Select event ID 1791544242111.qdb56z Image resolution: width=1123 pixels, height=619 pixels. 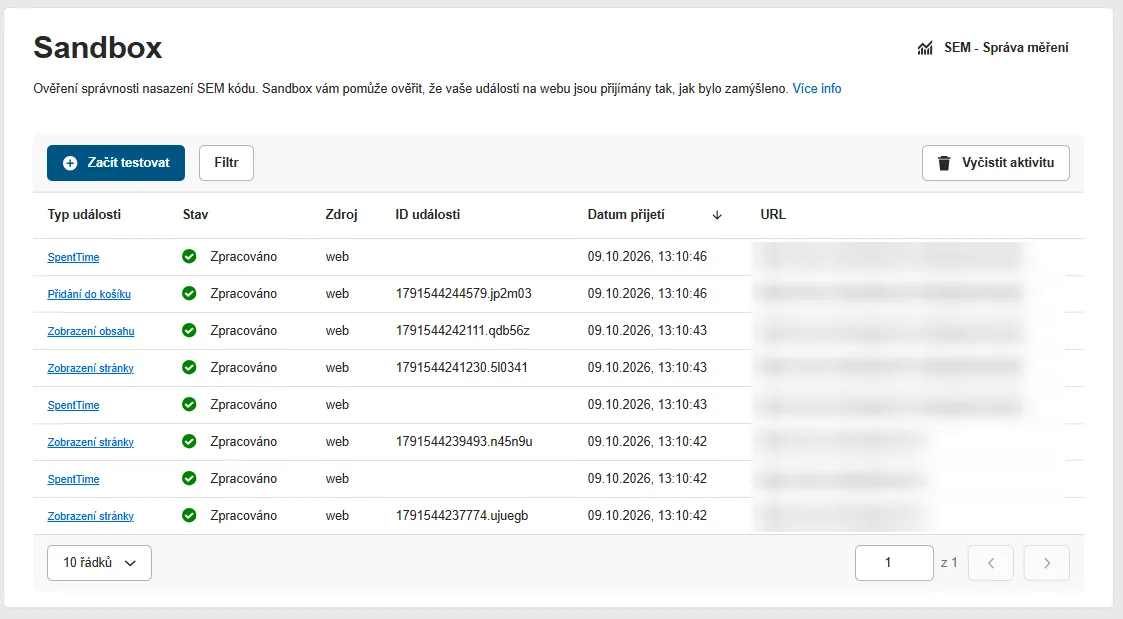click(x=462, y=330)
